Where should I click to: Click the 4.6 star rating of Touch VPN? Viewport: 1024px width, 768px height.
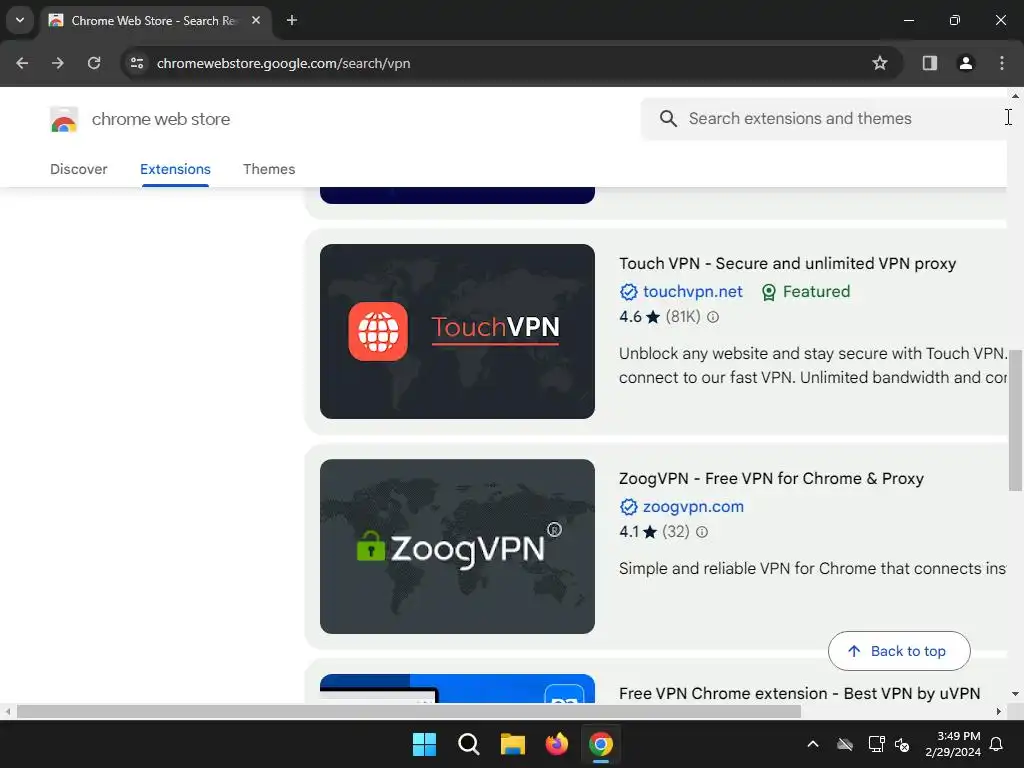point(639,317)
